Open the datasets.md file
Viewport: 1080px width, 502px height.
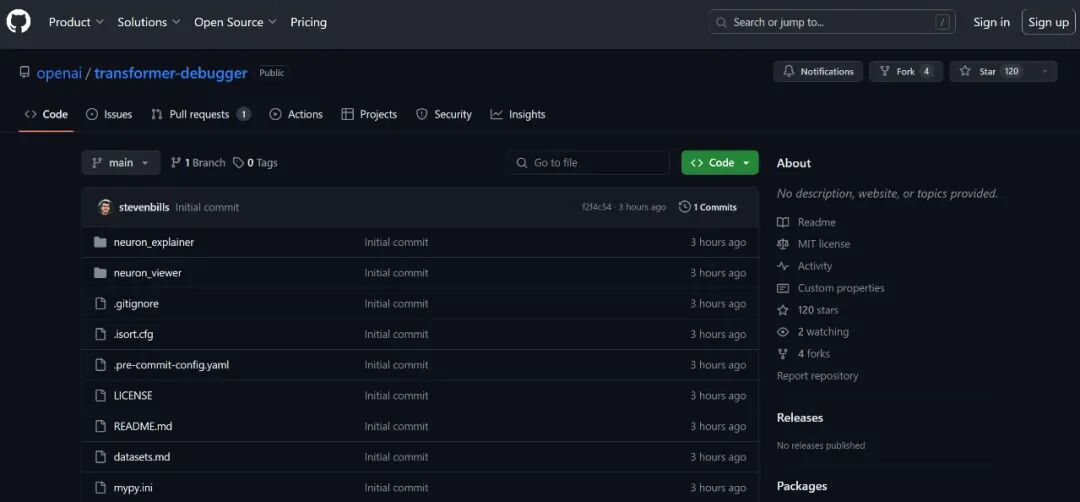[x=142, y=457]
